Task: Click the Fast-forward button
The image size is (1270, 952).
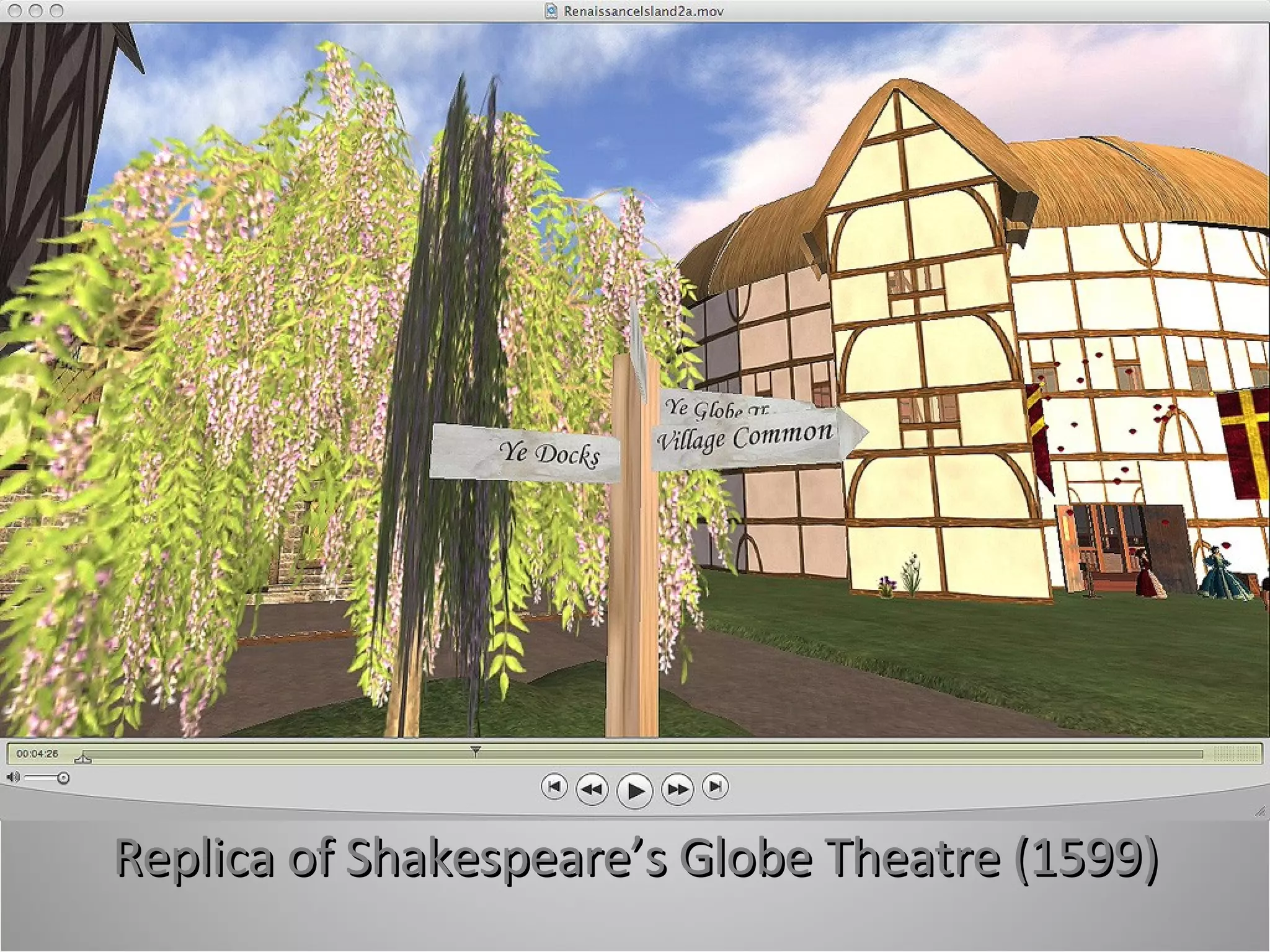Action: 677,789
